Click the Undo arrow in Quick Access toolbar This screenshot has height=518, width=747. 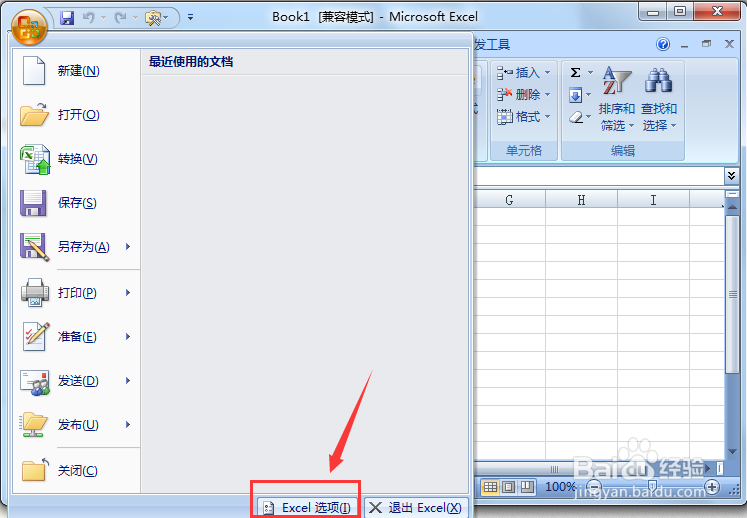coord(89,18)
